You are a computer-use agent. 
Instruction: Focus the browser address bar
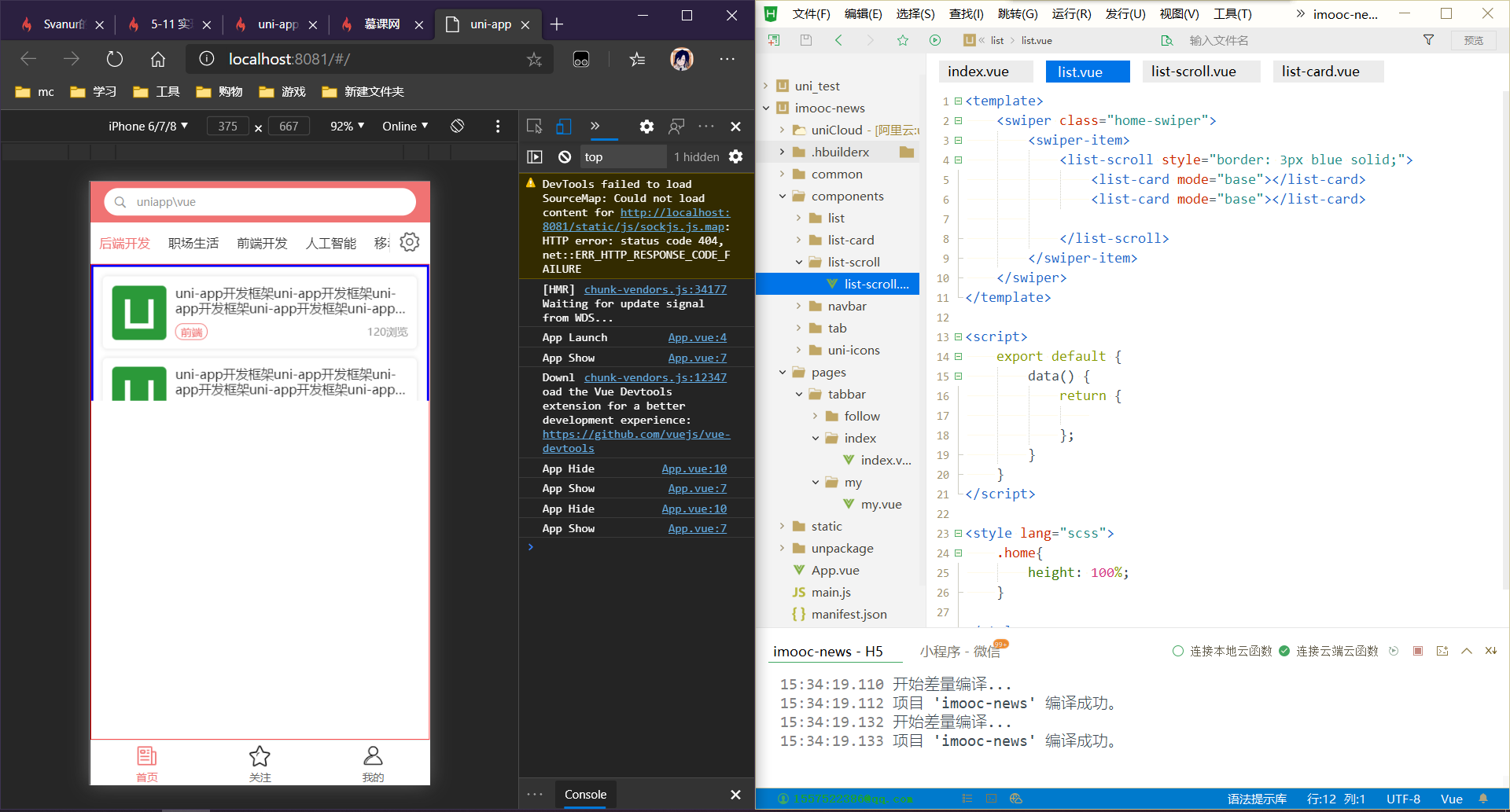pos(369,59)
